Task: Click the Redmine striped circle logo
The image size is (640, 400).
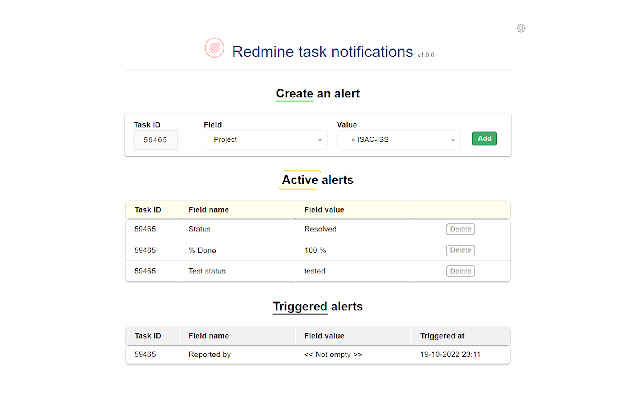Action: (214, 48)
